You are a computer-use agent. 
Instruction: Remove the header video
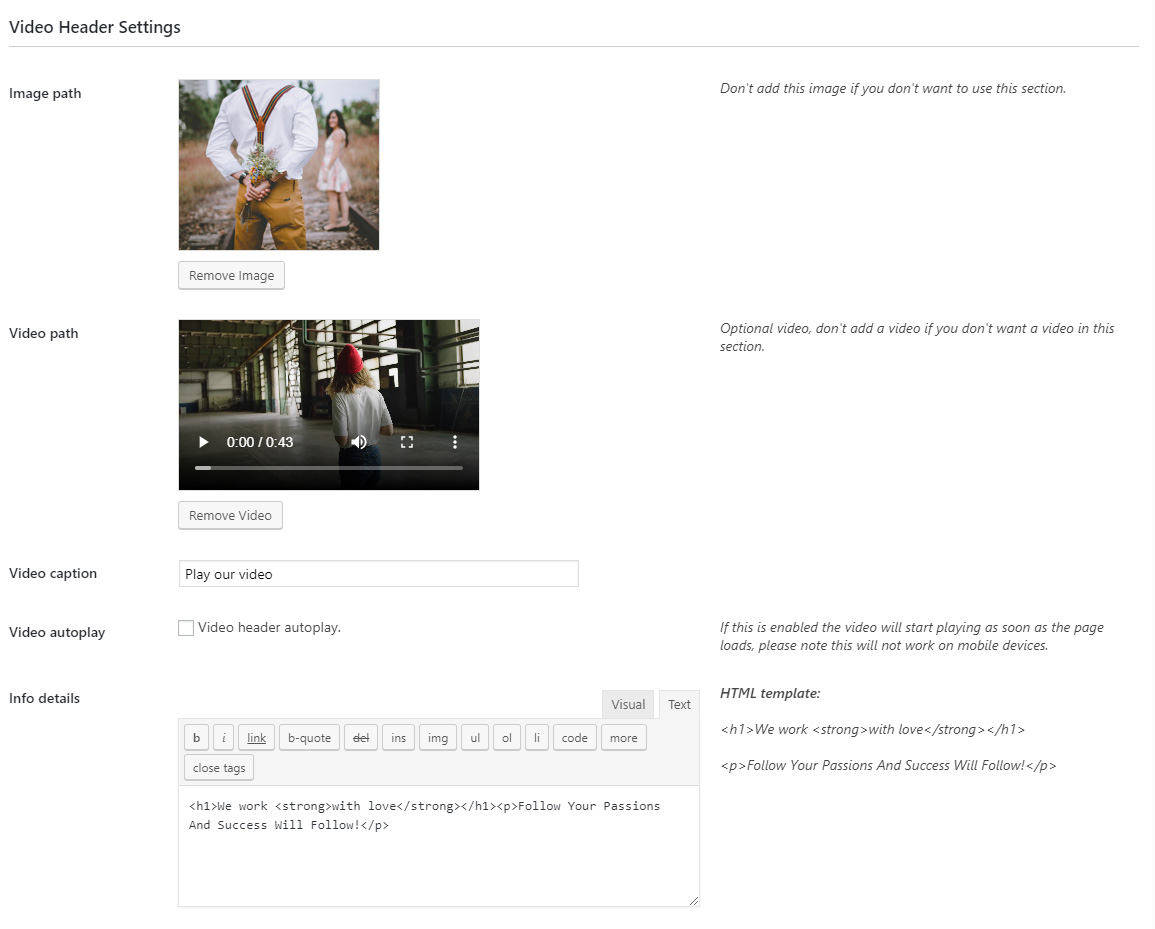tap(230, 516)
